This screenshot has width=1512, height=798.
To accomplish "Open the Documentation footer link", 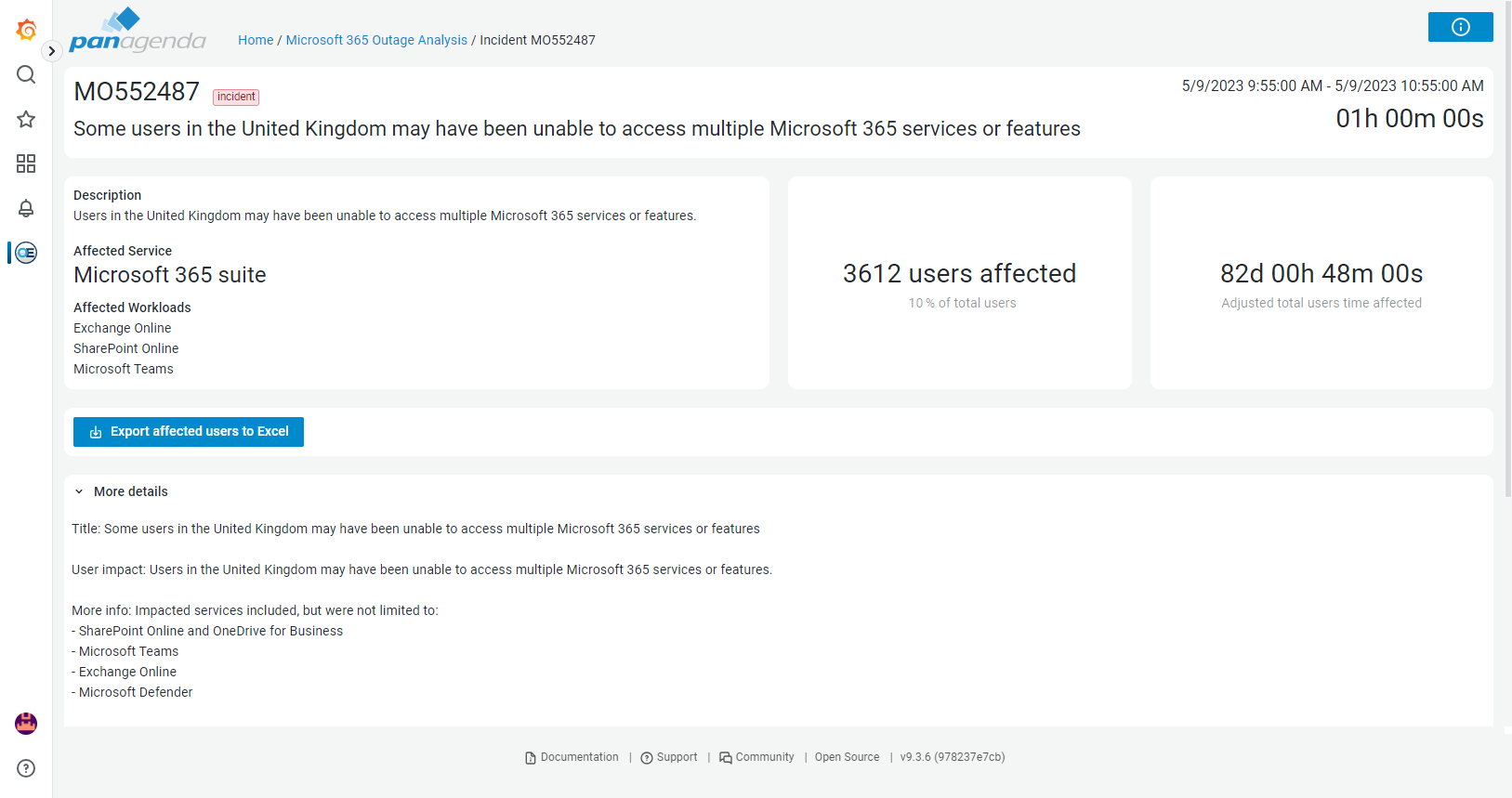I will (572, 757).
